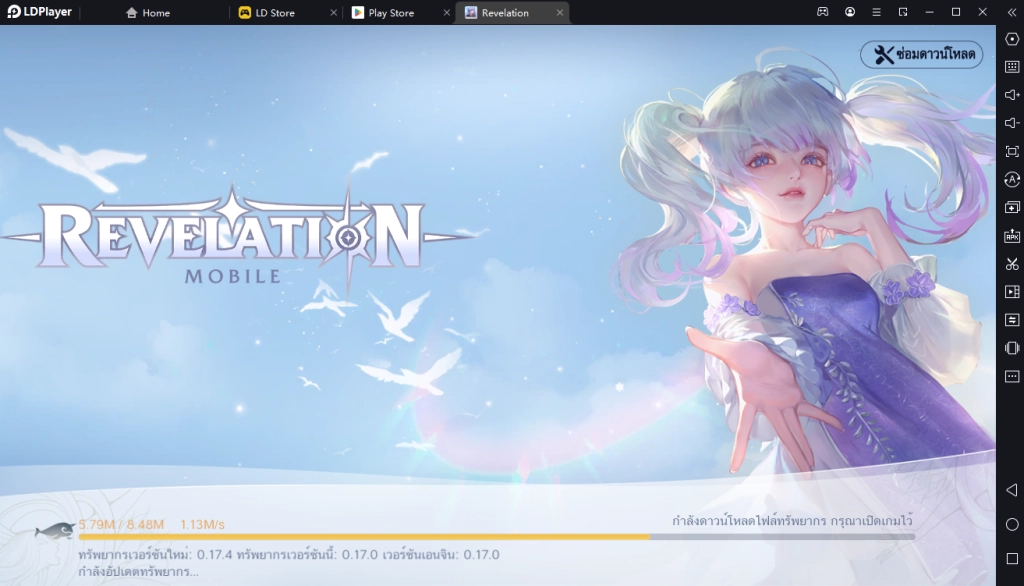This screenshot has height=586, width=1024.
Task: Click the window screen-mode icon in title bar
Action: click(903, 12)
